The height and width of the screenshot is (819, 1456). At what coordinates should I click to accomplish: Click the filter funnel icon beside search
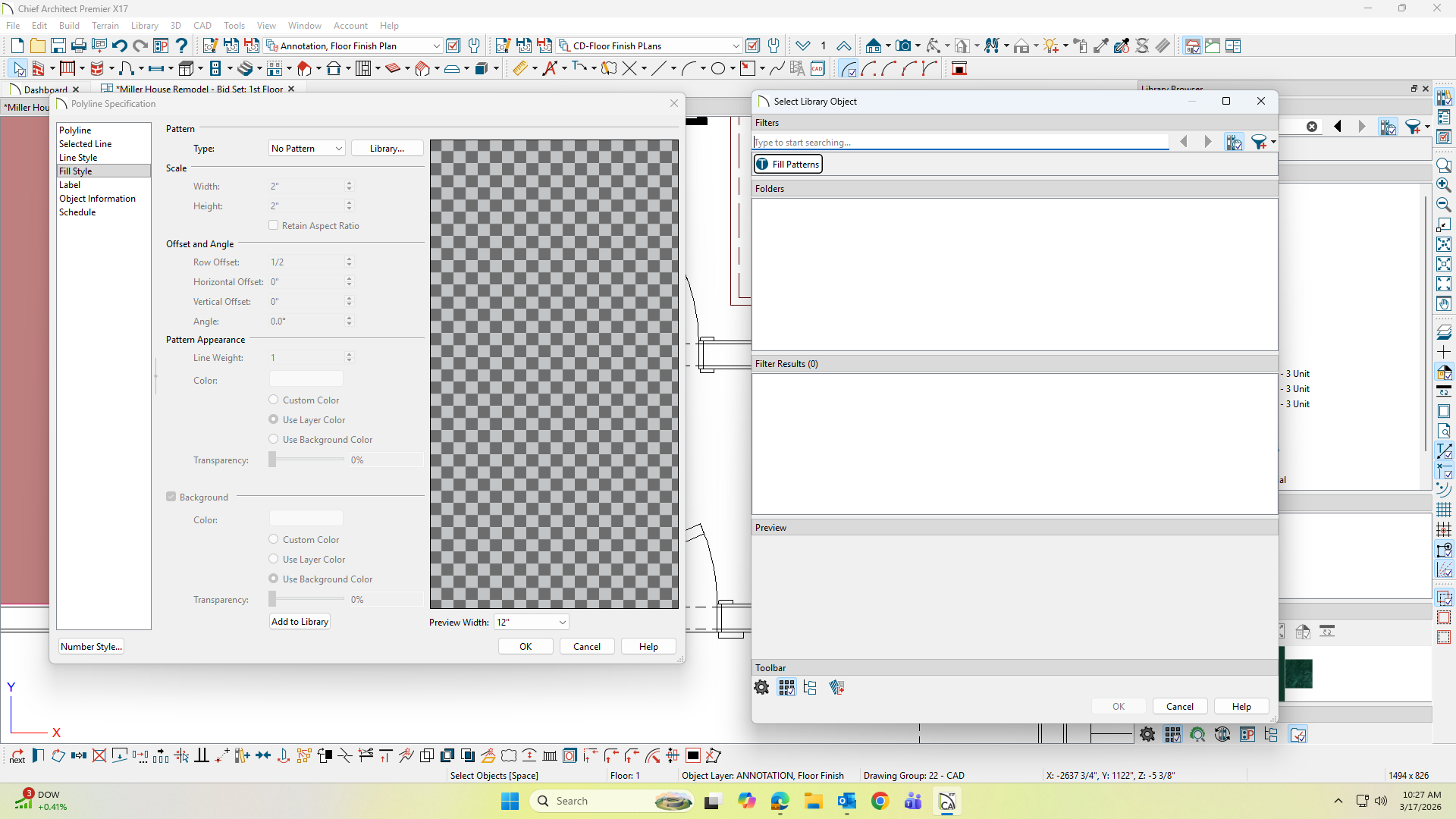pyautogui.click(x=1259, y=143)
